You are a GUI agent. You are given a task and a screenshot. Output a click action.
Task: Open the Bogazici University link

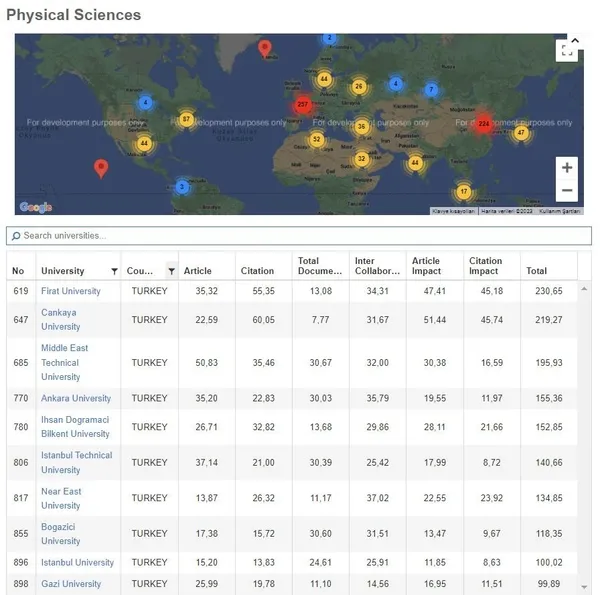[x=60, y=534]
